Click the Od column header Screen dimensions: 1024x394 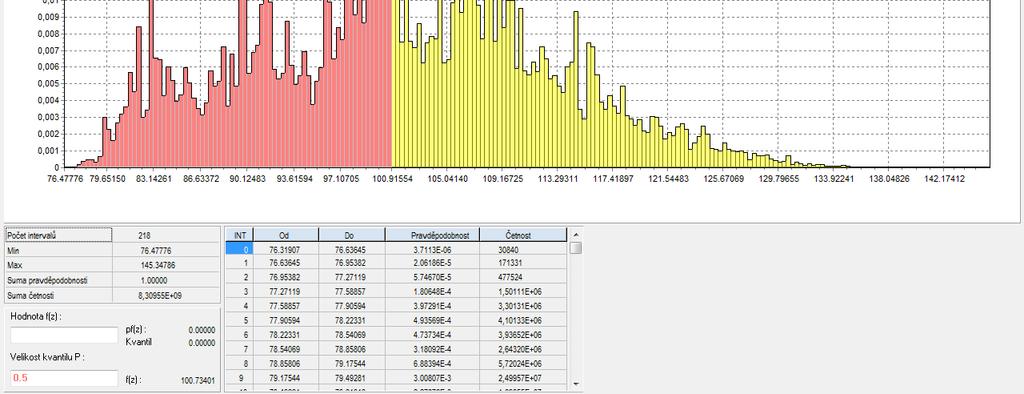click(286, 235)
